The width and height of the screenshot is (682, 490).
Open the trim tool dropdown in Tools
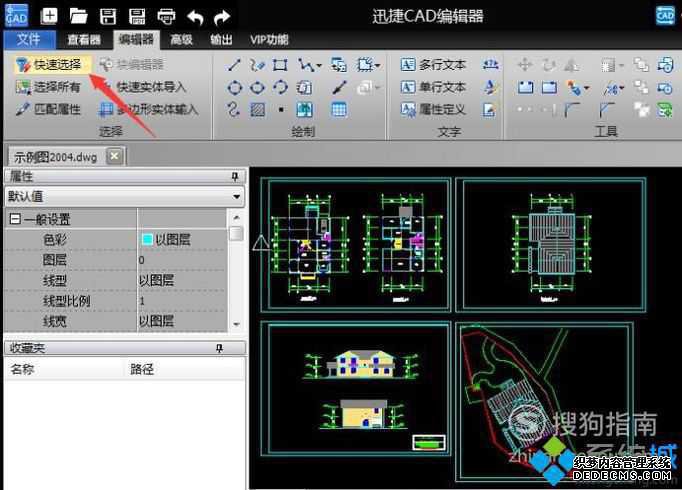point(622,88)
